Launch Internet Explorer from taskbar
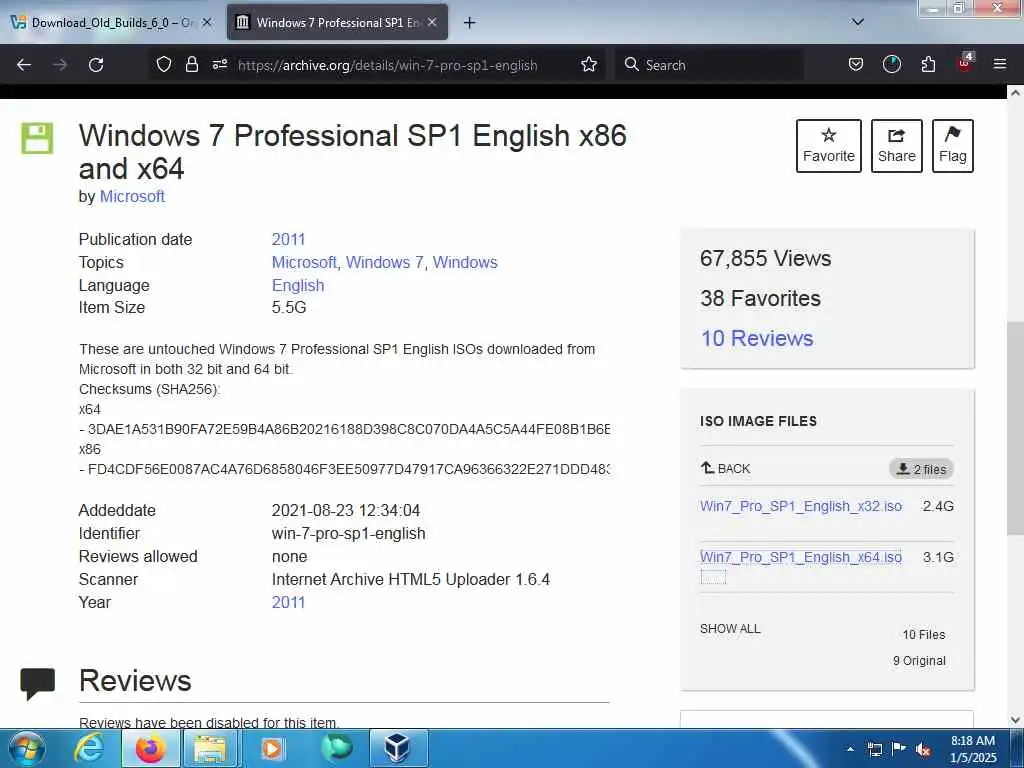The height and width of the screenshot is (768, 1024). pos(89,748)
